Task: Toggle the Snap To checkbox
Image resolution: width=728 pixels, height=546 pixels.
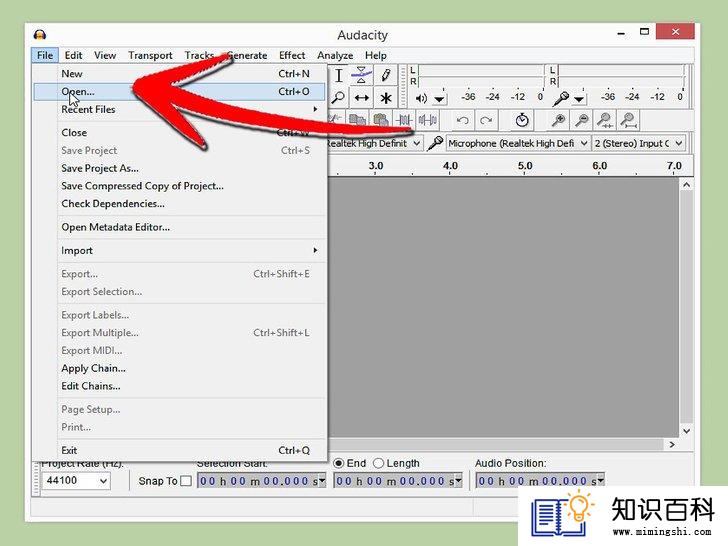Action: pyautogui.click(x=186, y=481)
